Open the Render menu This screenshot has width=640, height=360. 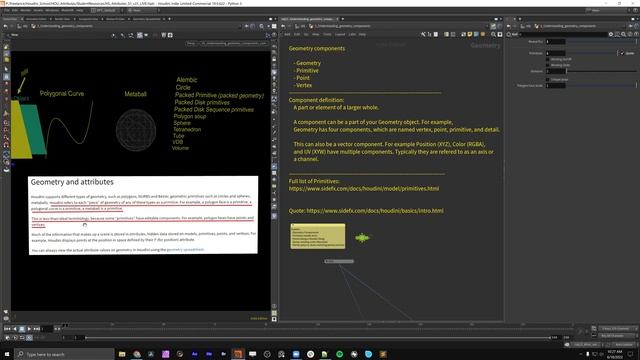[25, 10]
